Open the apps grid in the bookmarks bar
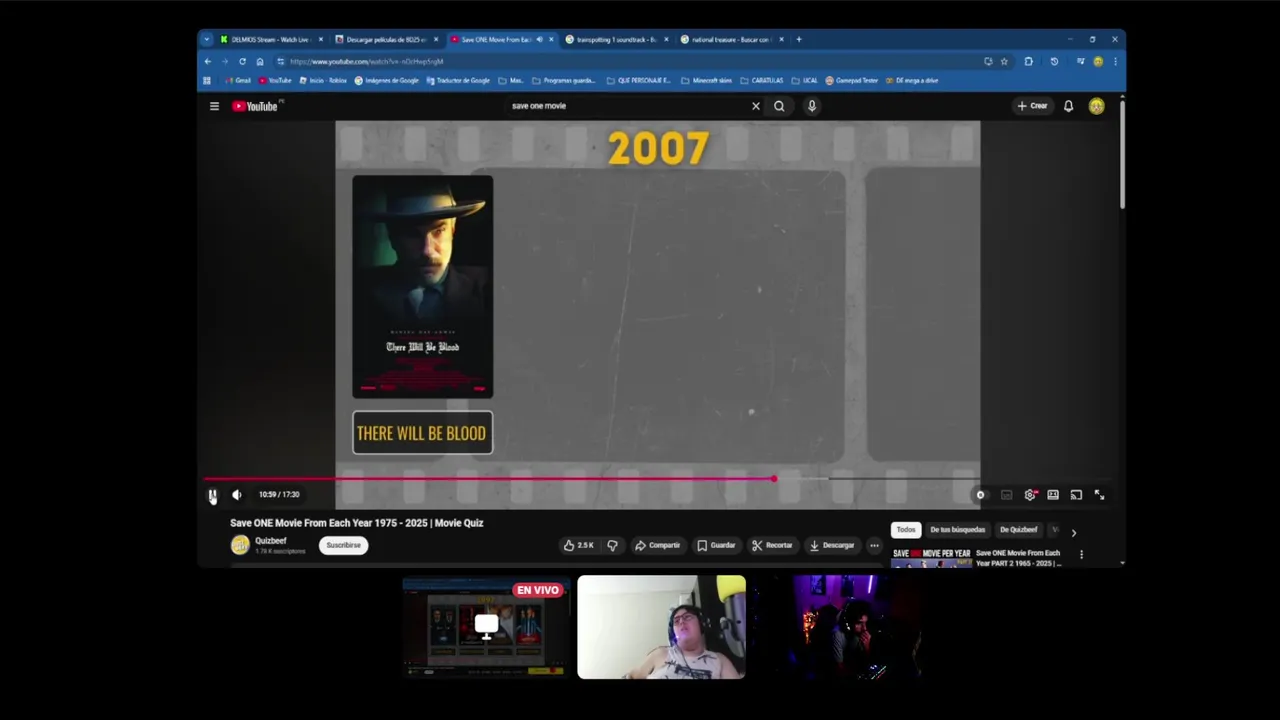Screen dimensions: 1280x720 (208, 80)
